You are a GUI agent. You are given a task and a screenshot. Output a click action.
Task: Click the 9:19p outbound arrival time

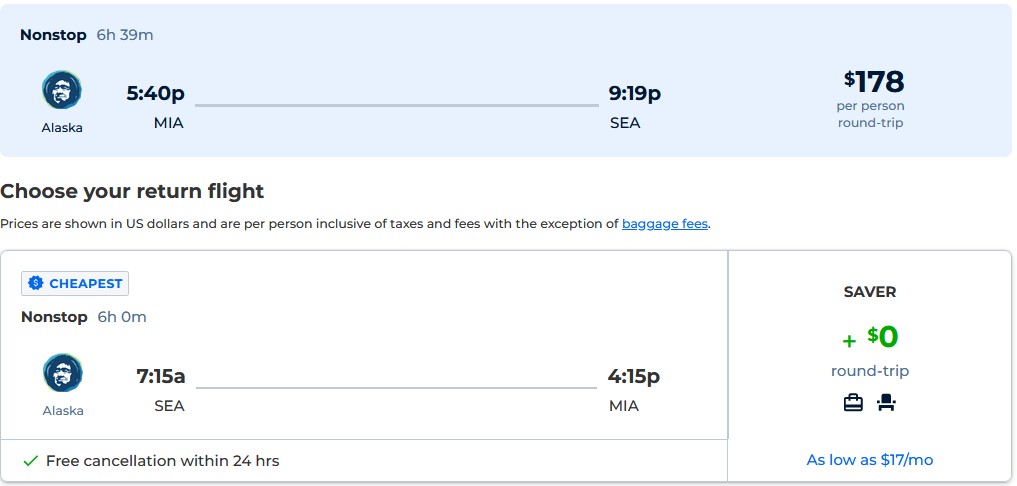(x=635, y=94)
